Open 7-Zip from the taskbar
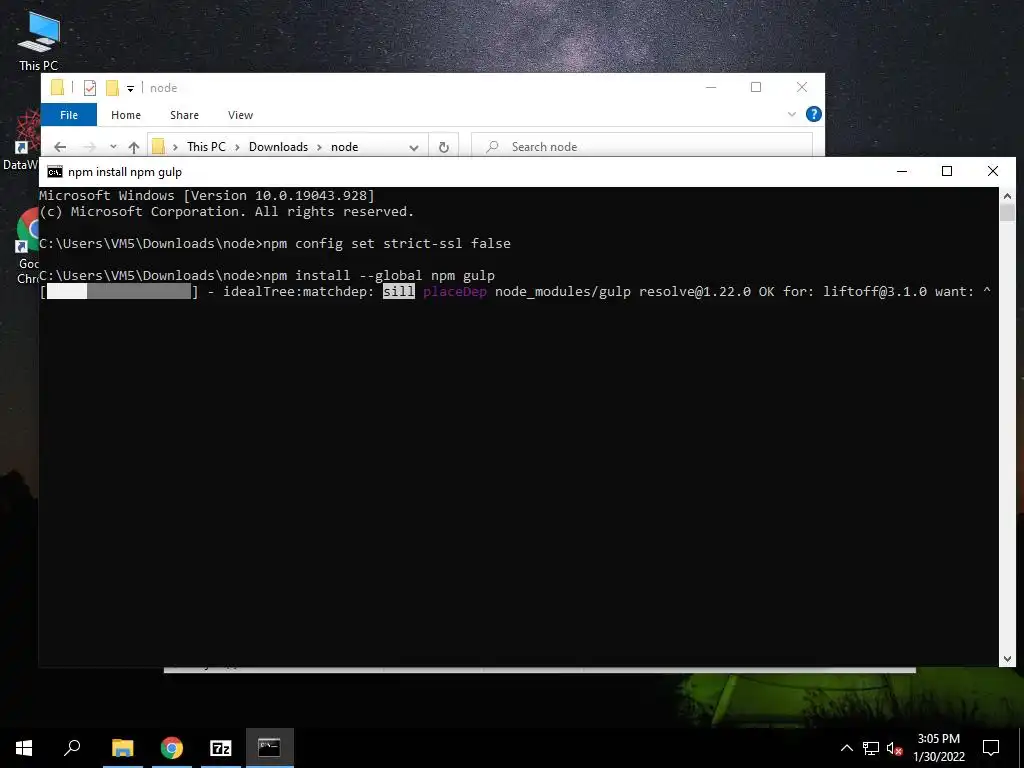The height and width of the screenshot is (768, 1024). (x=220, y=748)
